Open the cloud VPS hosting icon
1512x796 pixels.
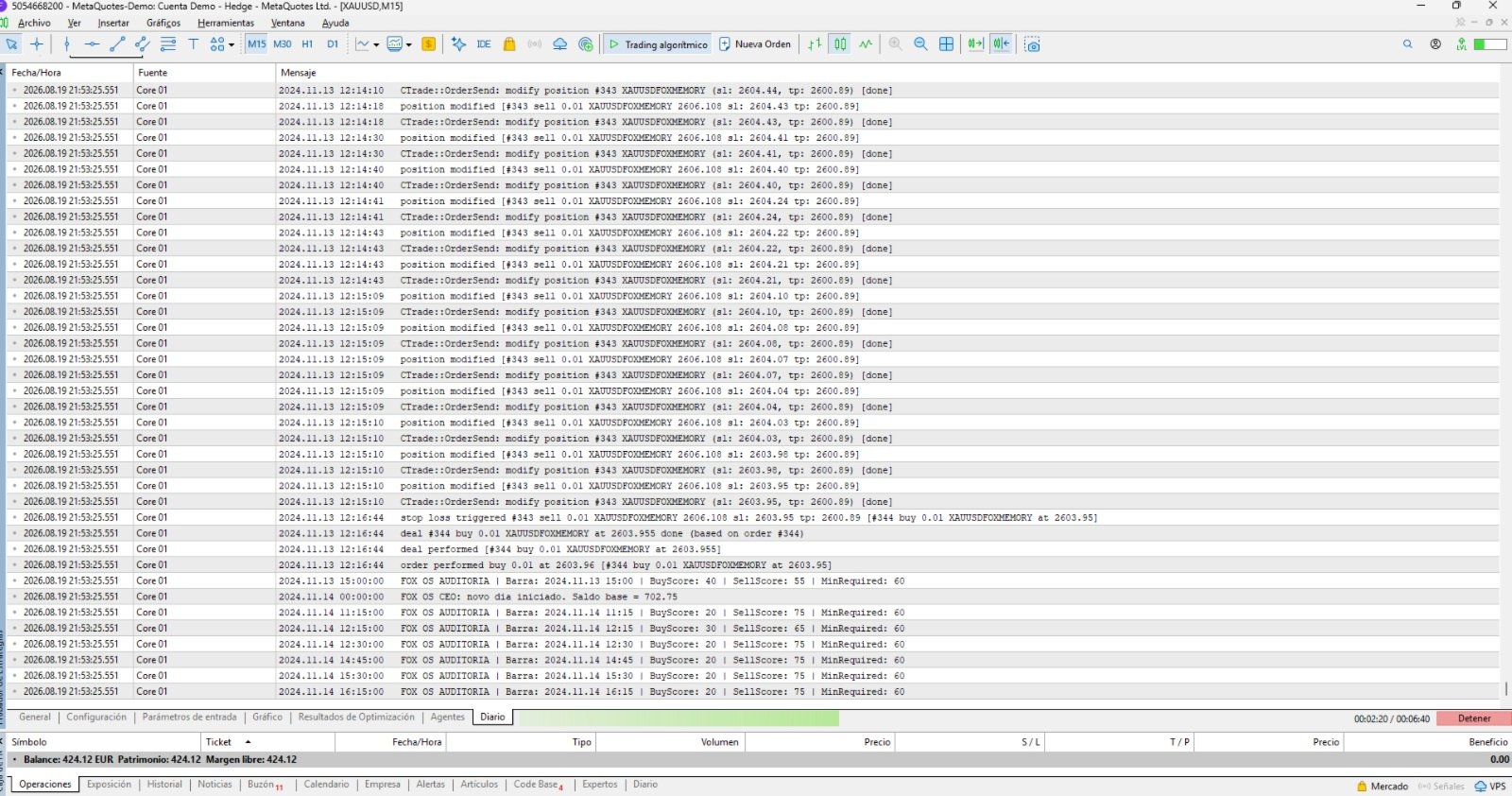pos(559,43)
